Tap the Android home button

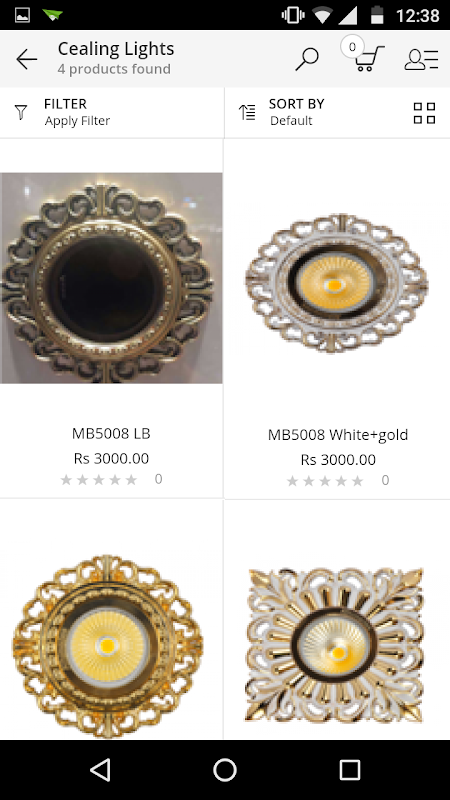[224, 770]
